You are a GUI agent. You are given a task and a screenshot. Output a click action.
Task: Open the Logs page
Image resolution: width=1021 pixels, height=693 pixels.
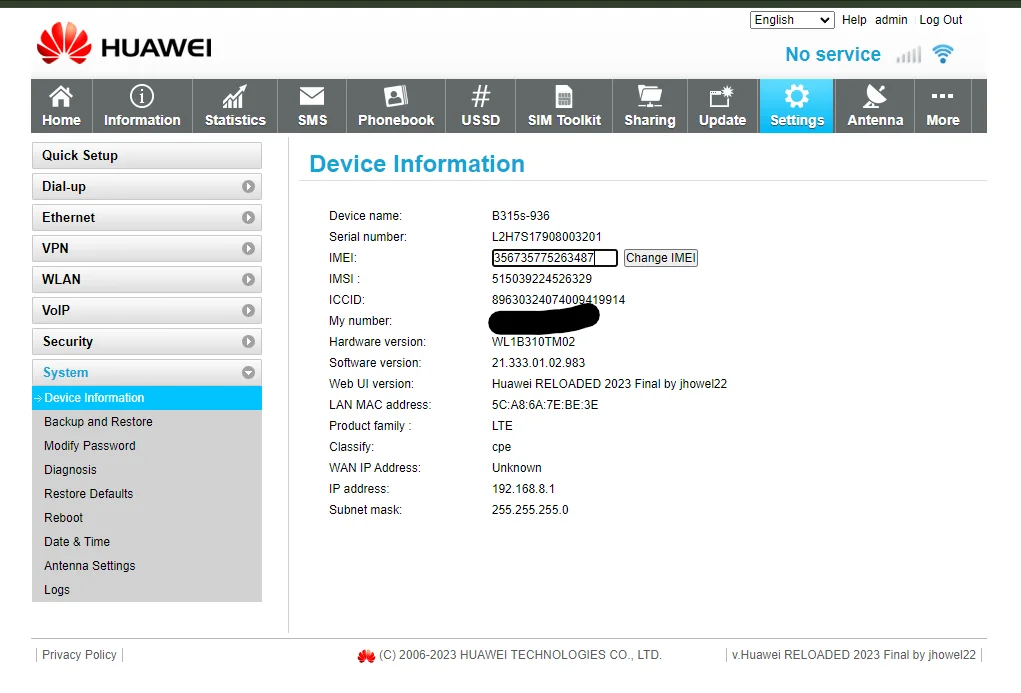(57, 590)
